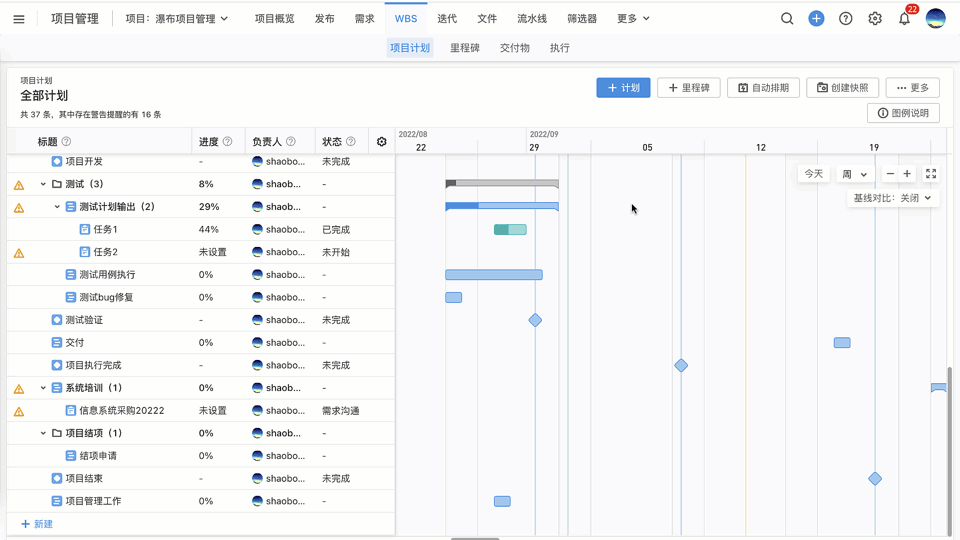The image size is (960, 540).
Task: Click the + 新建 link
Action: 37,524
